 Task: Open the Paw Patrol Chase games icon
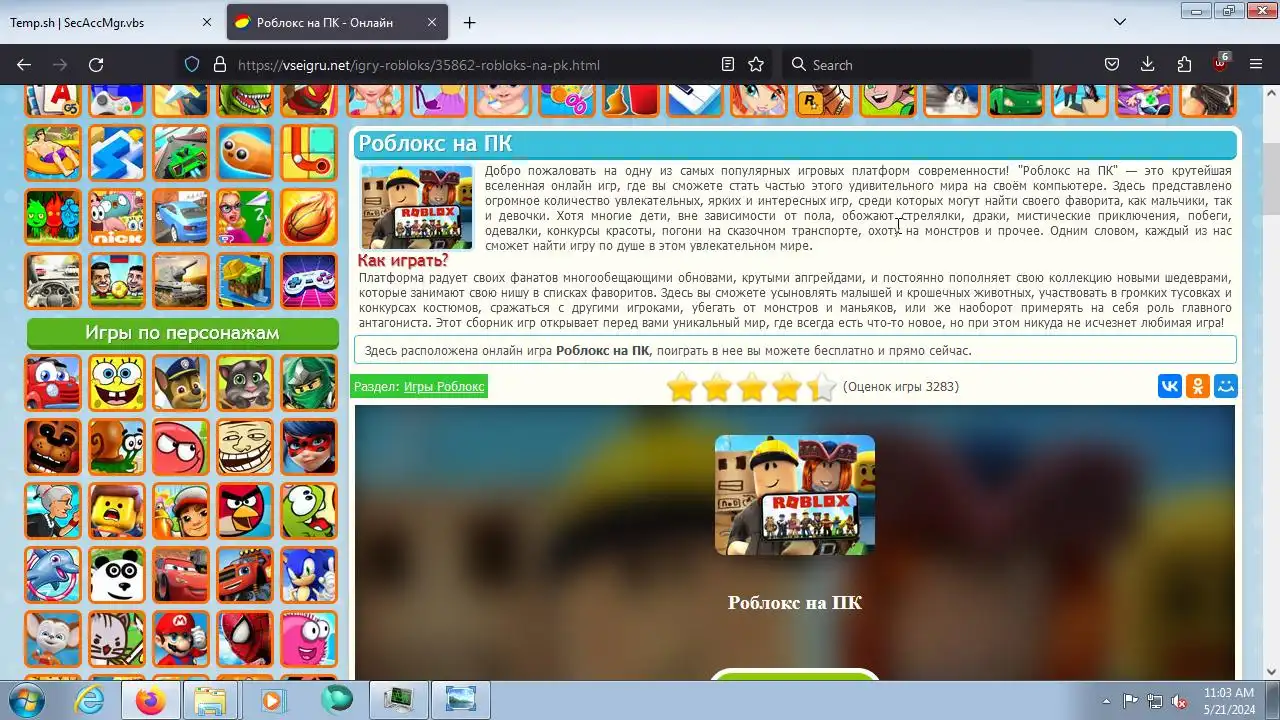181,383
